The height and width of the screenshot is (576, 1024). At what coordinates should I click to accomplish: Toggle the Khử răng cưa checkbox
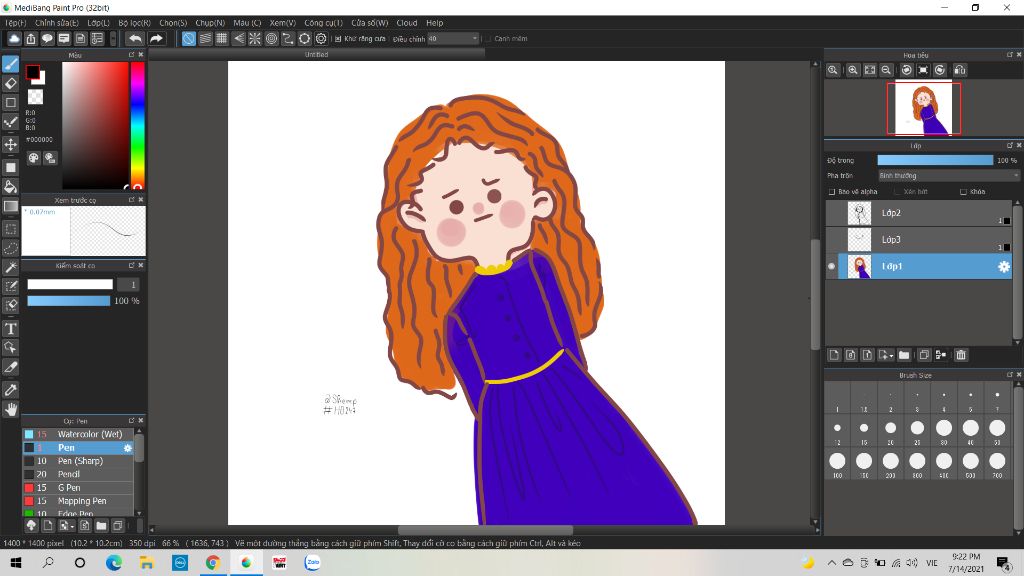pos(338,39)
